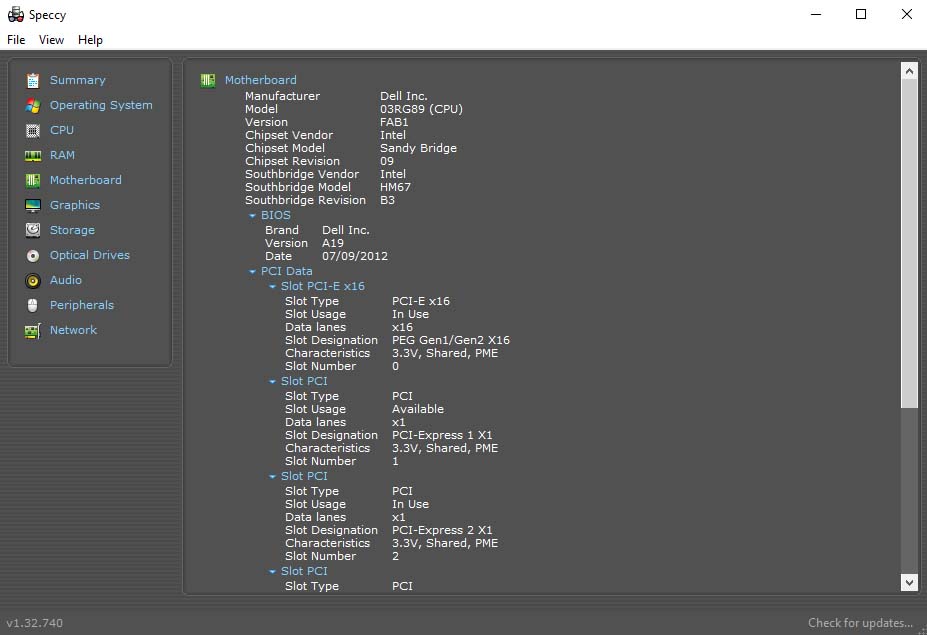This screenshot has height=635, width=927.
Task: Click Slot Designation PEG Gen1/Gen2 X16
Action: [450, 340]
